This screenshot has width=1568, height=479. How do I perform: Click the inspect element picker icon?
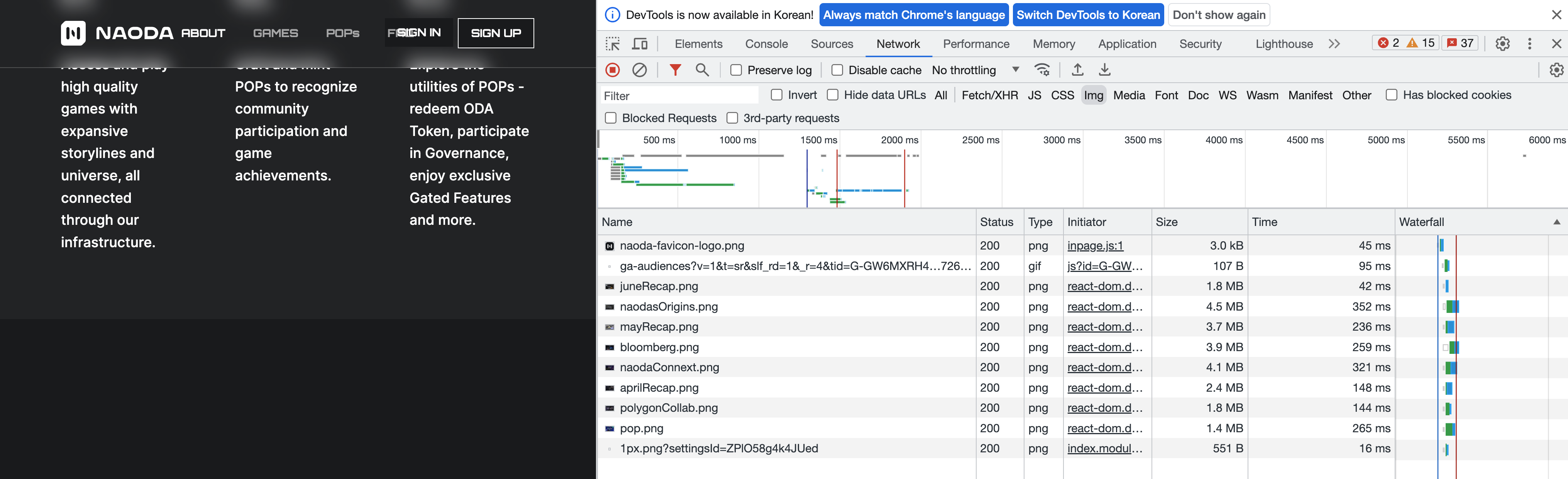pos(612,44)
